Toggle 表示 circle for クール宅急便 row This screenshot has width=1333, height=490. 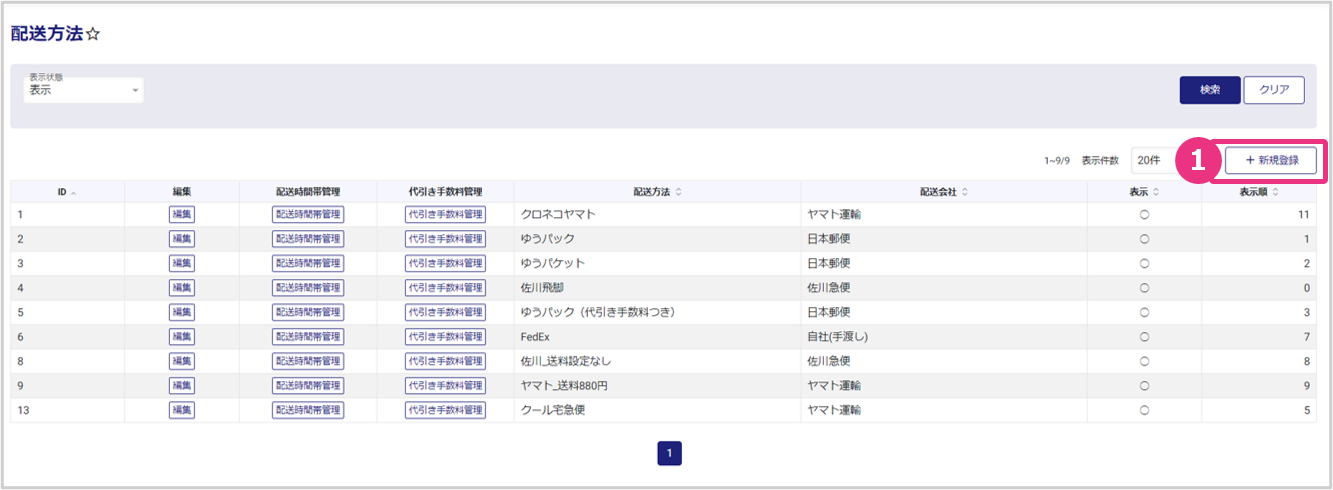[1144, 410]
